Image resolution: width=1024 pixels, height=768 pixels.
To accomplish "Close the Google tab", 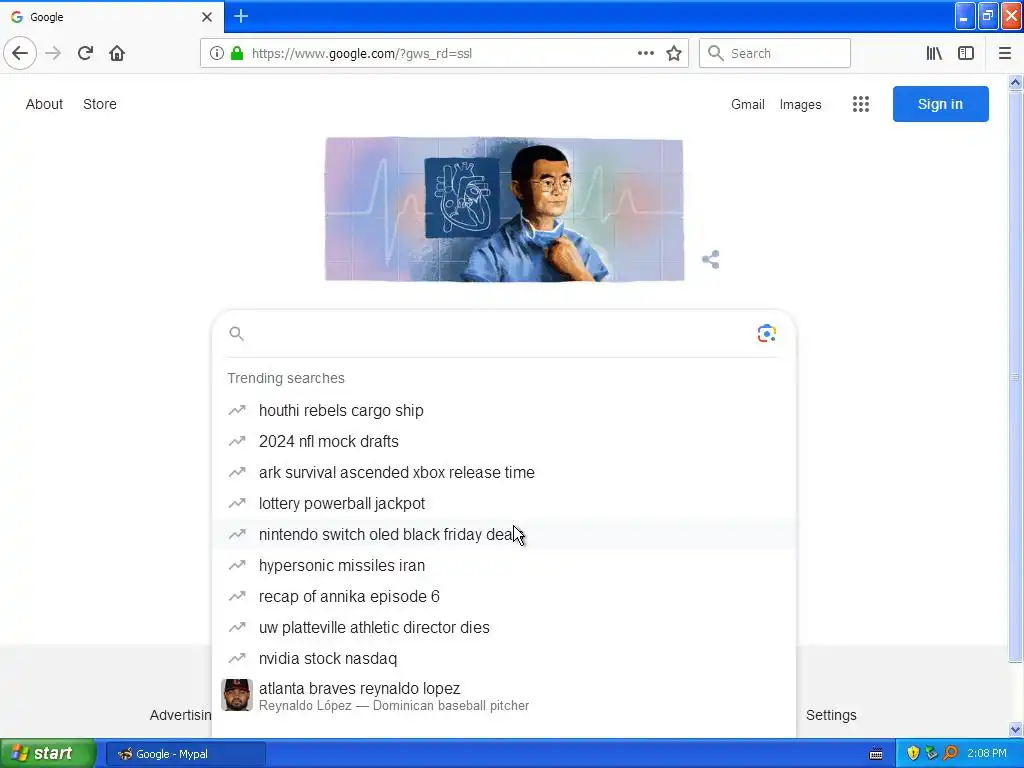I will (206, 17).
